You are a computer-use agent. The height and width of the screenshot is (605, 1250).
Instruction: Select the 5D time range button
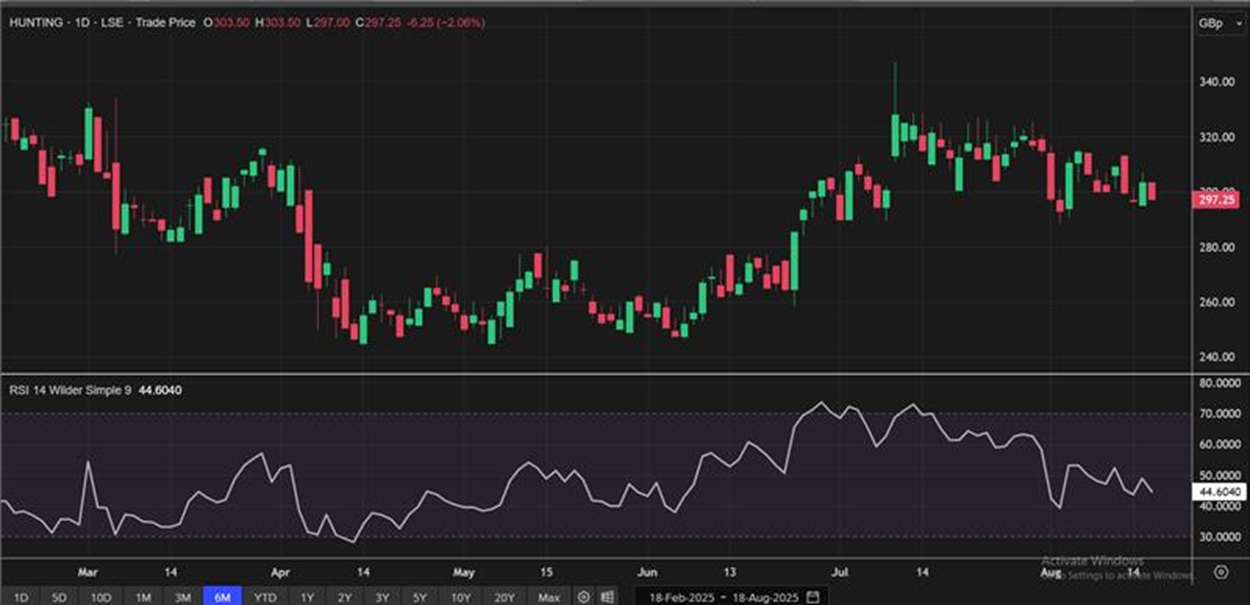(59, 597)
